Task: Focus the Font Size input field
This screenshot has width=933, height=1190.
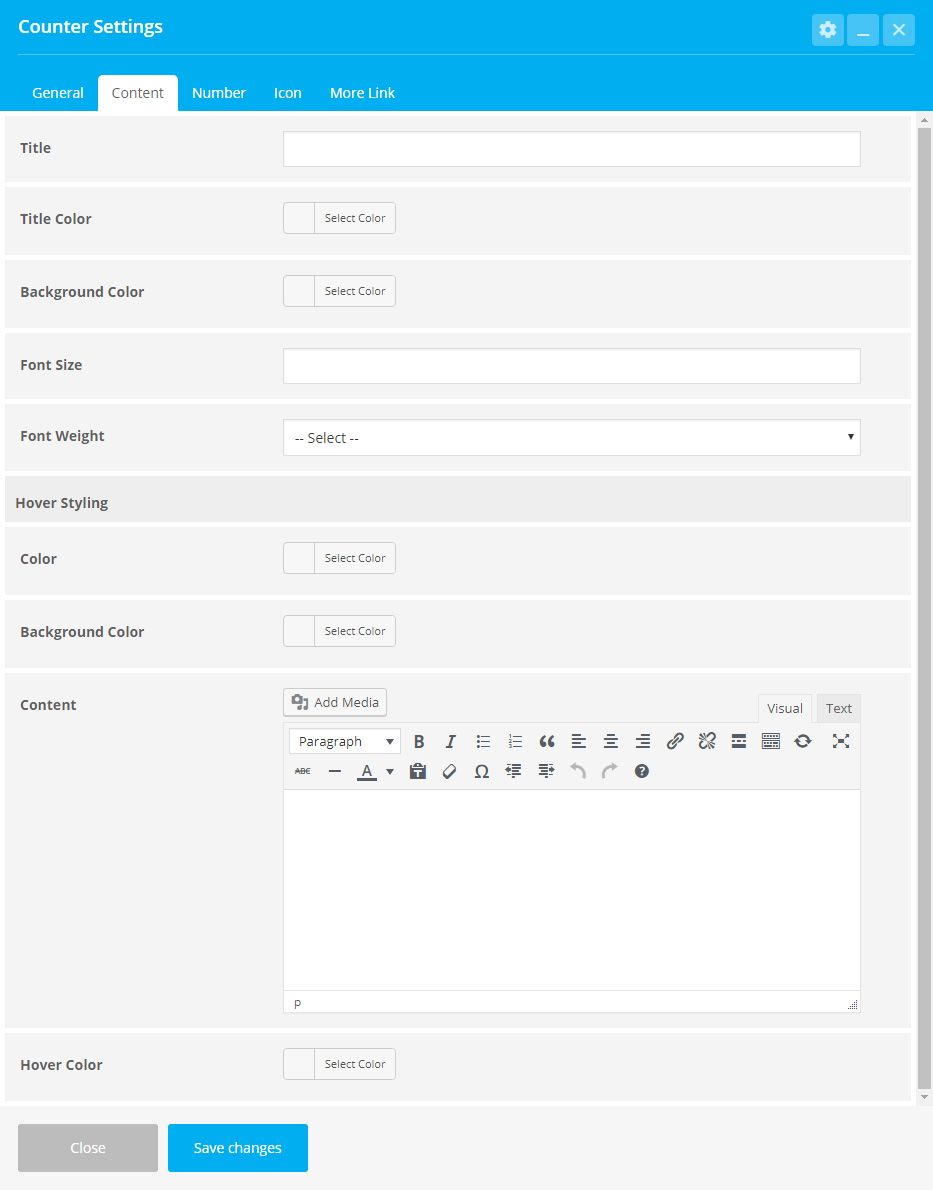Action: [572, 366]
